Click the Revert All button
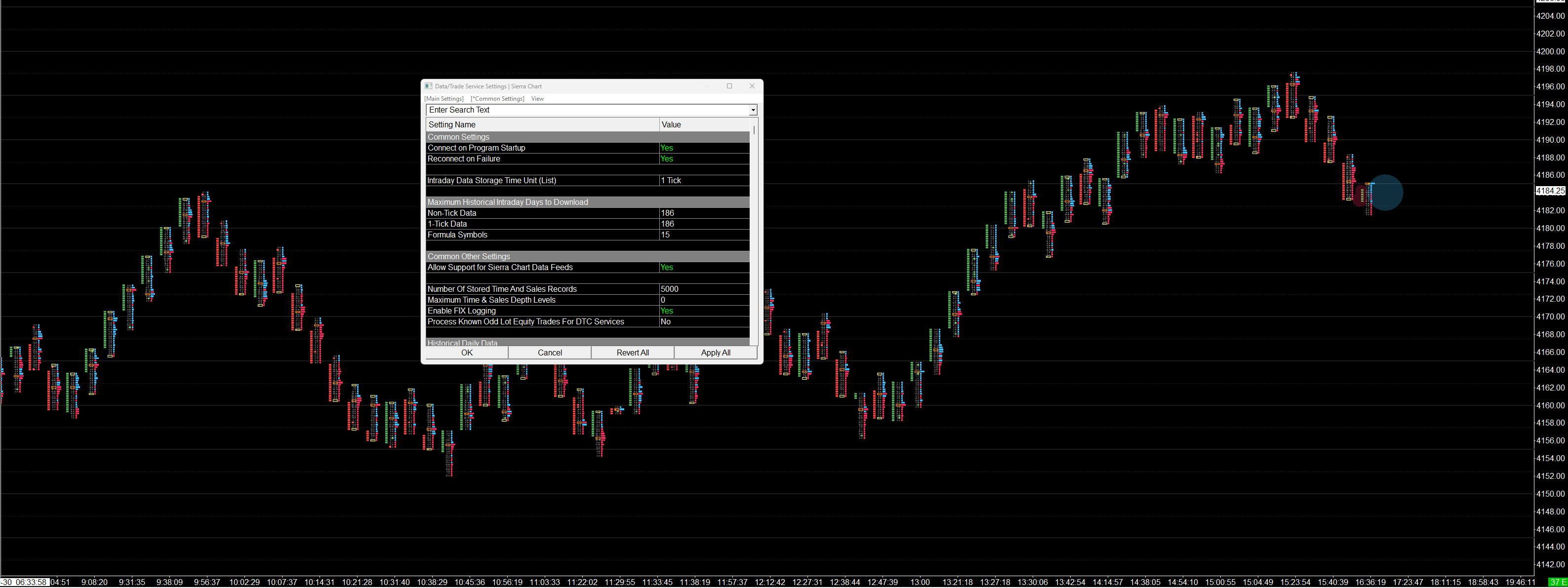1568x588 pixels. 633,353
